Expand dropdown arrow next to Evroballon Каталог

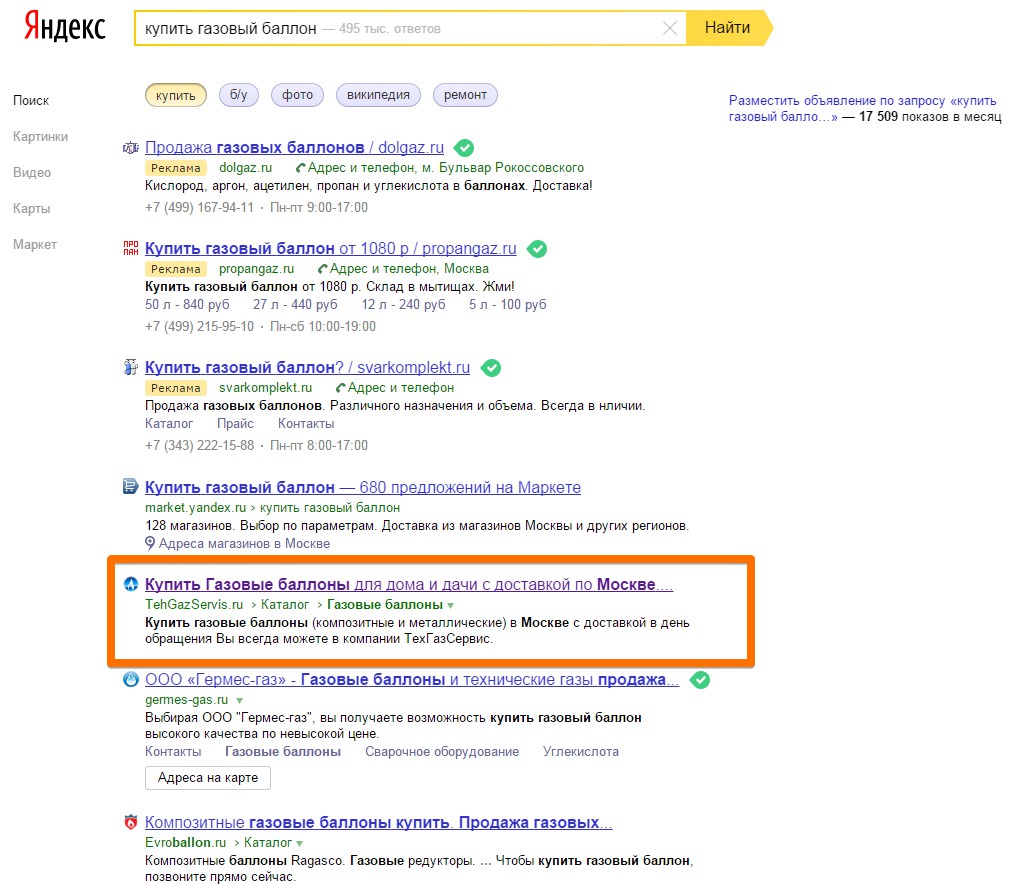click(300, 844)
